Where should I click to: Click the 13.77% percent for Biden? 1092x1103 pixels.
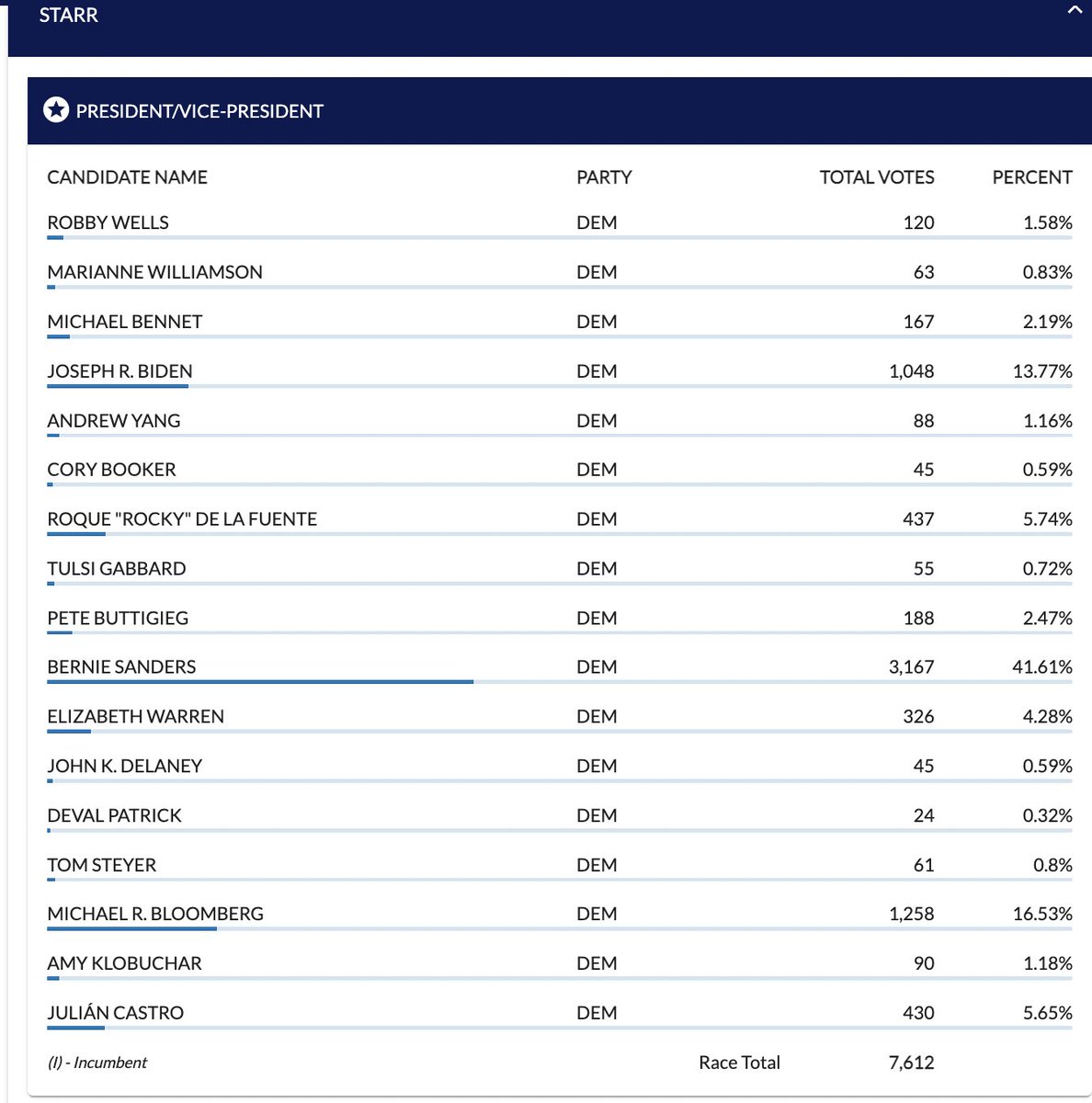[x=1042, y=371]
